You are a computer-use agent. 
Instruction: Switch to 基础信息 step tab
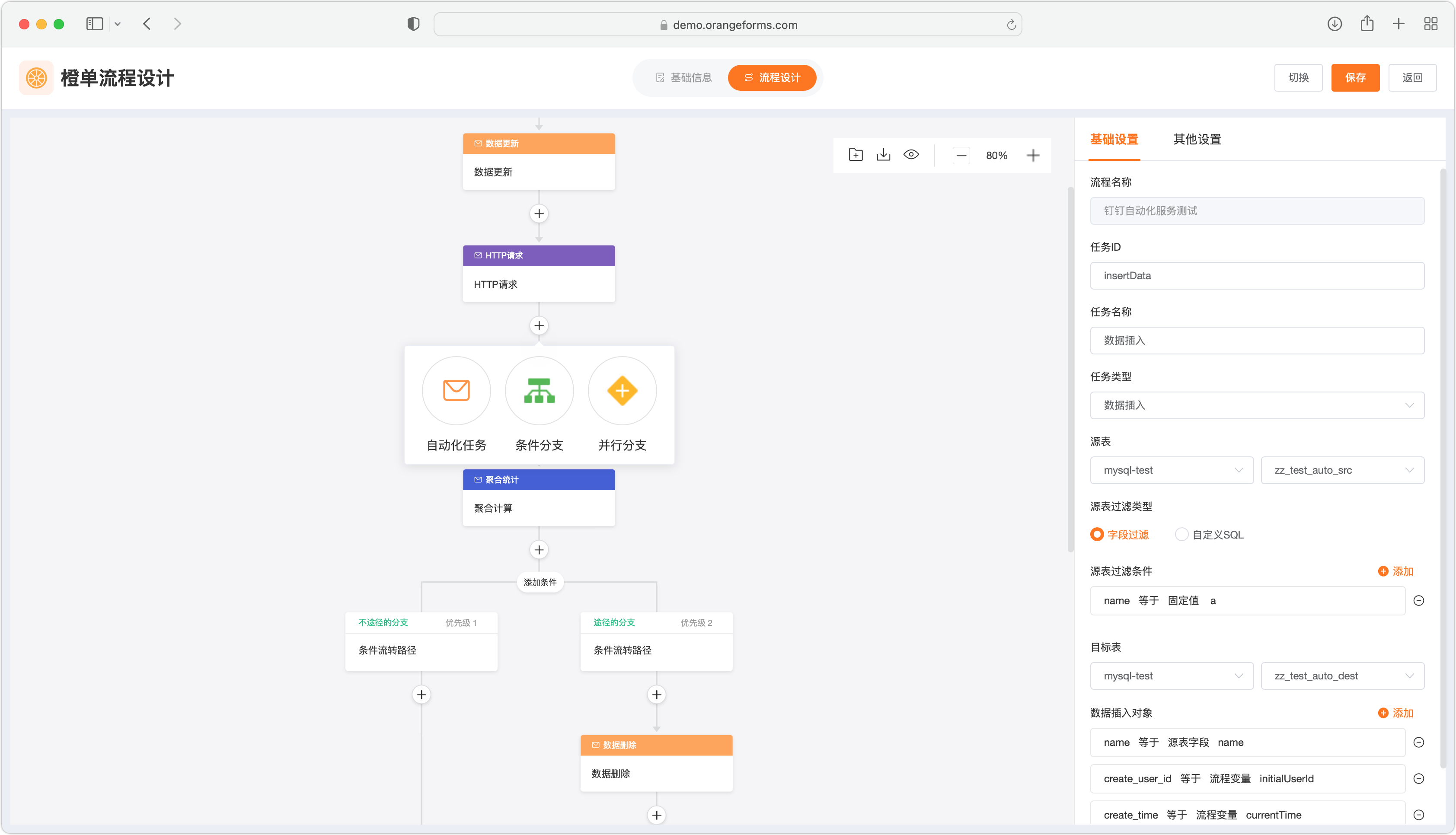(x=683, y=78)
